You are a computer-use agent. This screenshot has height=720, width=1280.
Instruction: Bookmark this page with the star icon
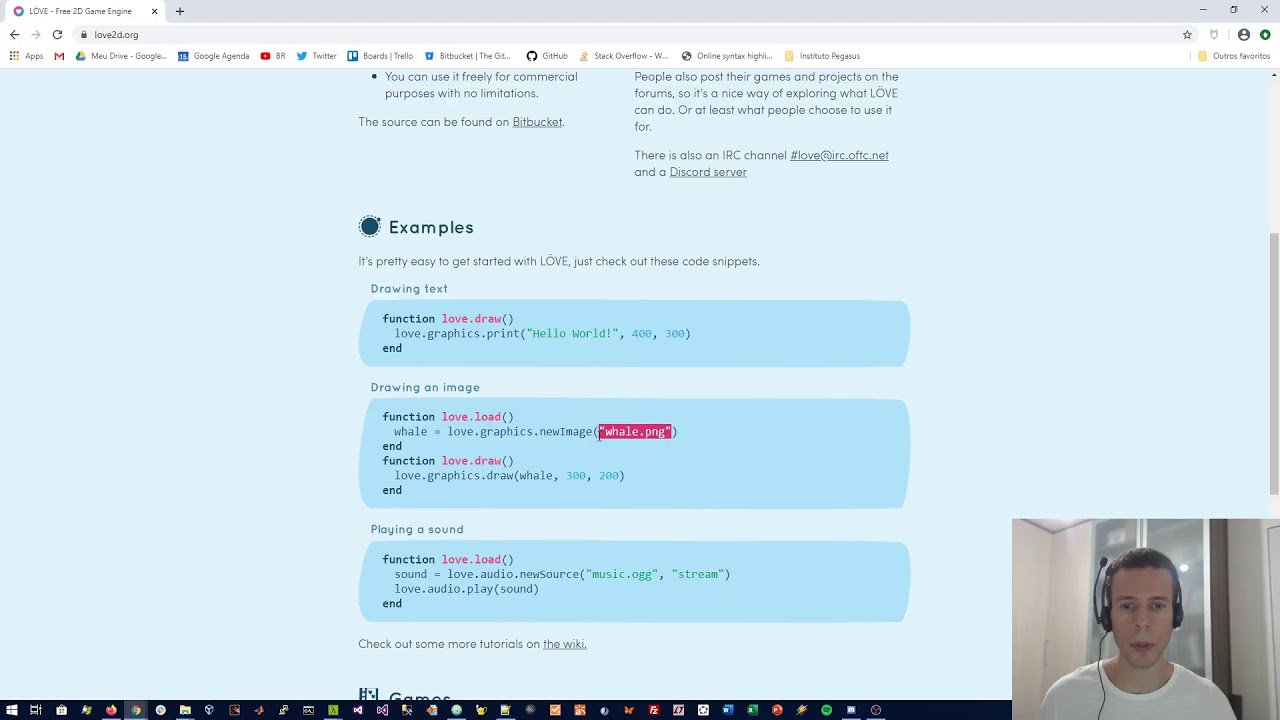point(1187,34)
